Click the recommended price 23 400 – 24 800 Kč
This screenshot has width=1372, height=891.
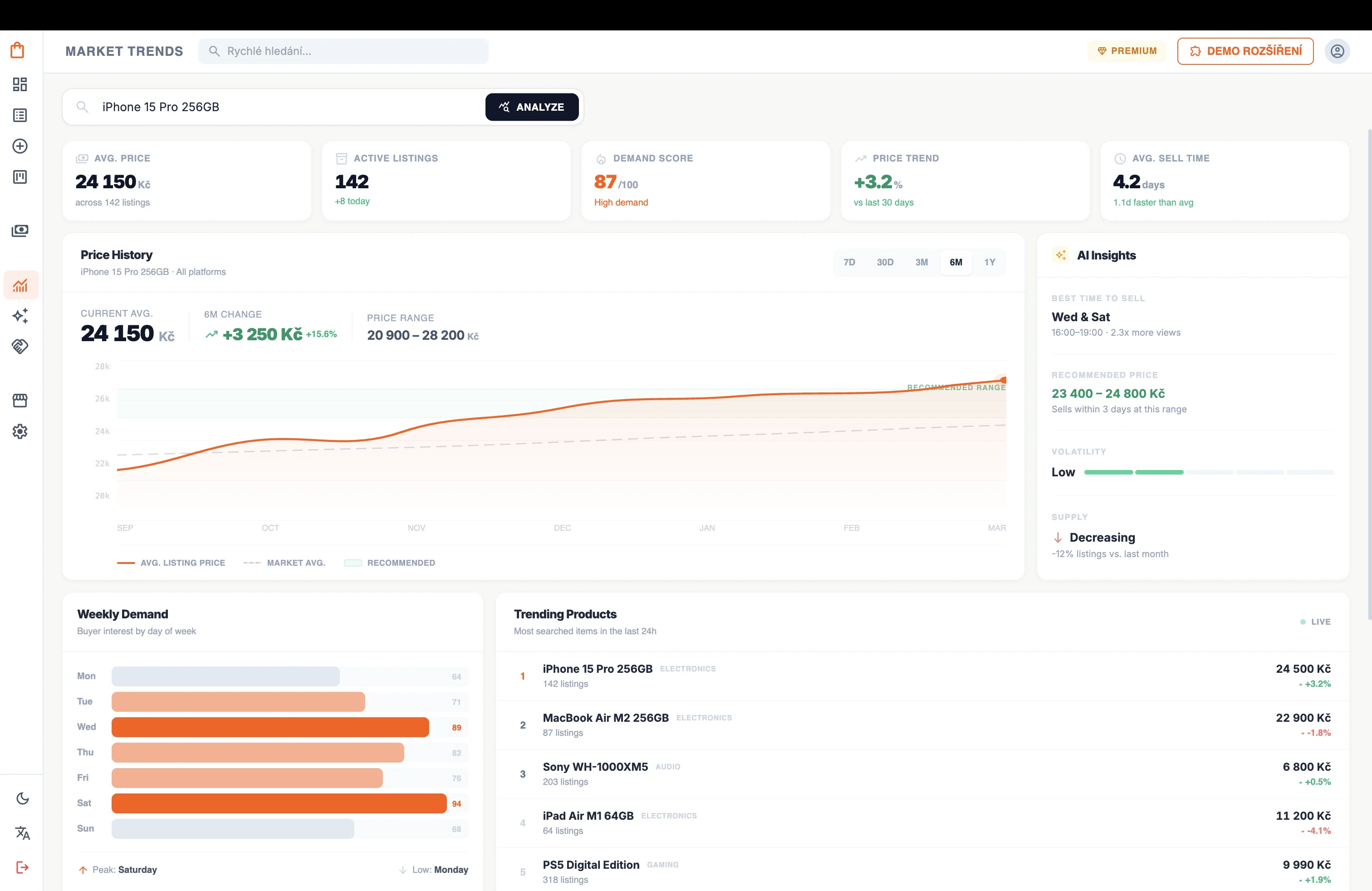point(1108,394)
